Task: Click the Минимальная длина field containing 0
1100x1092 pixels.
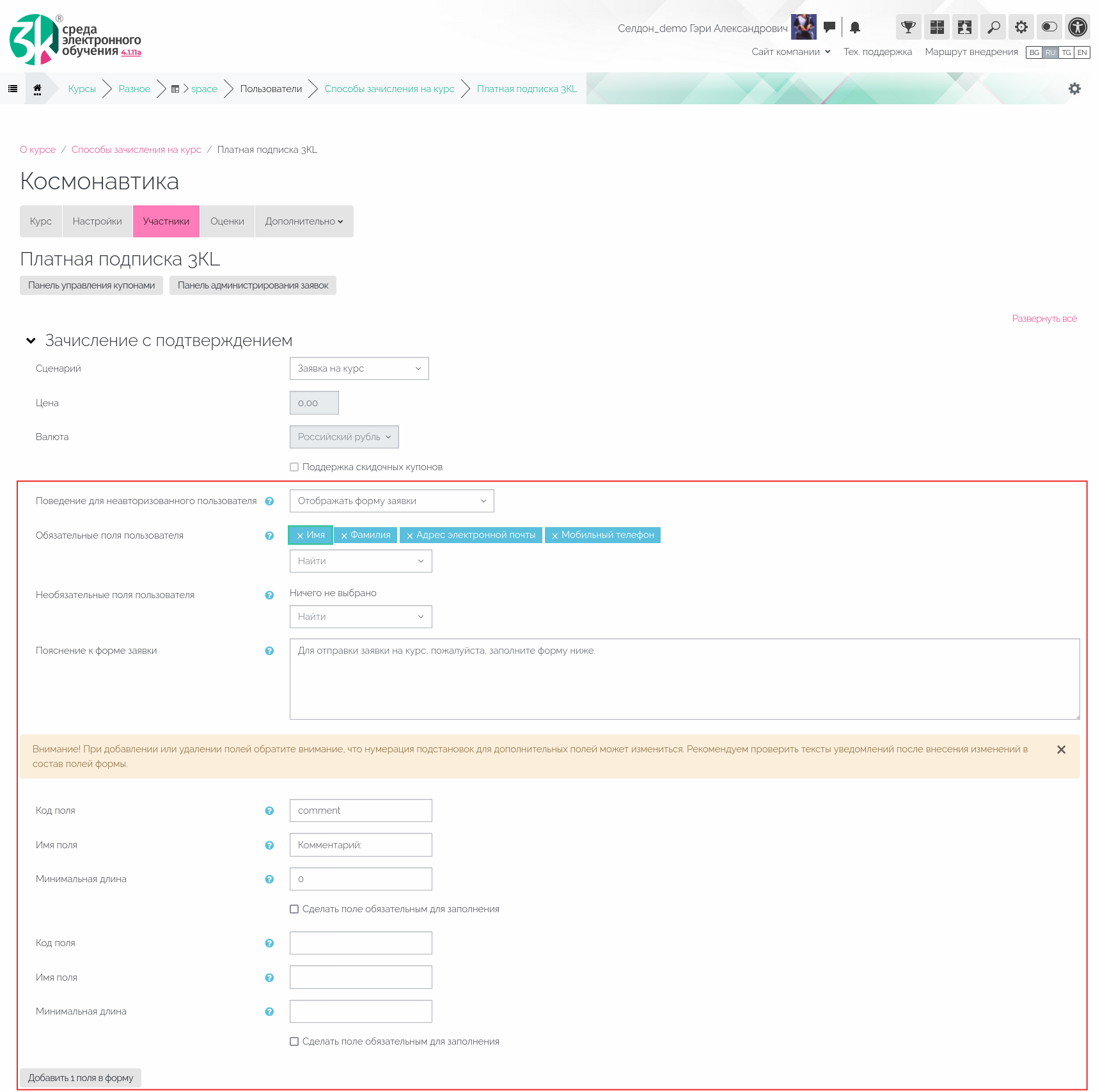Action: (x=361, y=879)
